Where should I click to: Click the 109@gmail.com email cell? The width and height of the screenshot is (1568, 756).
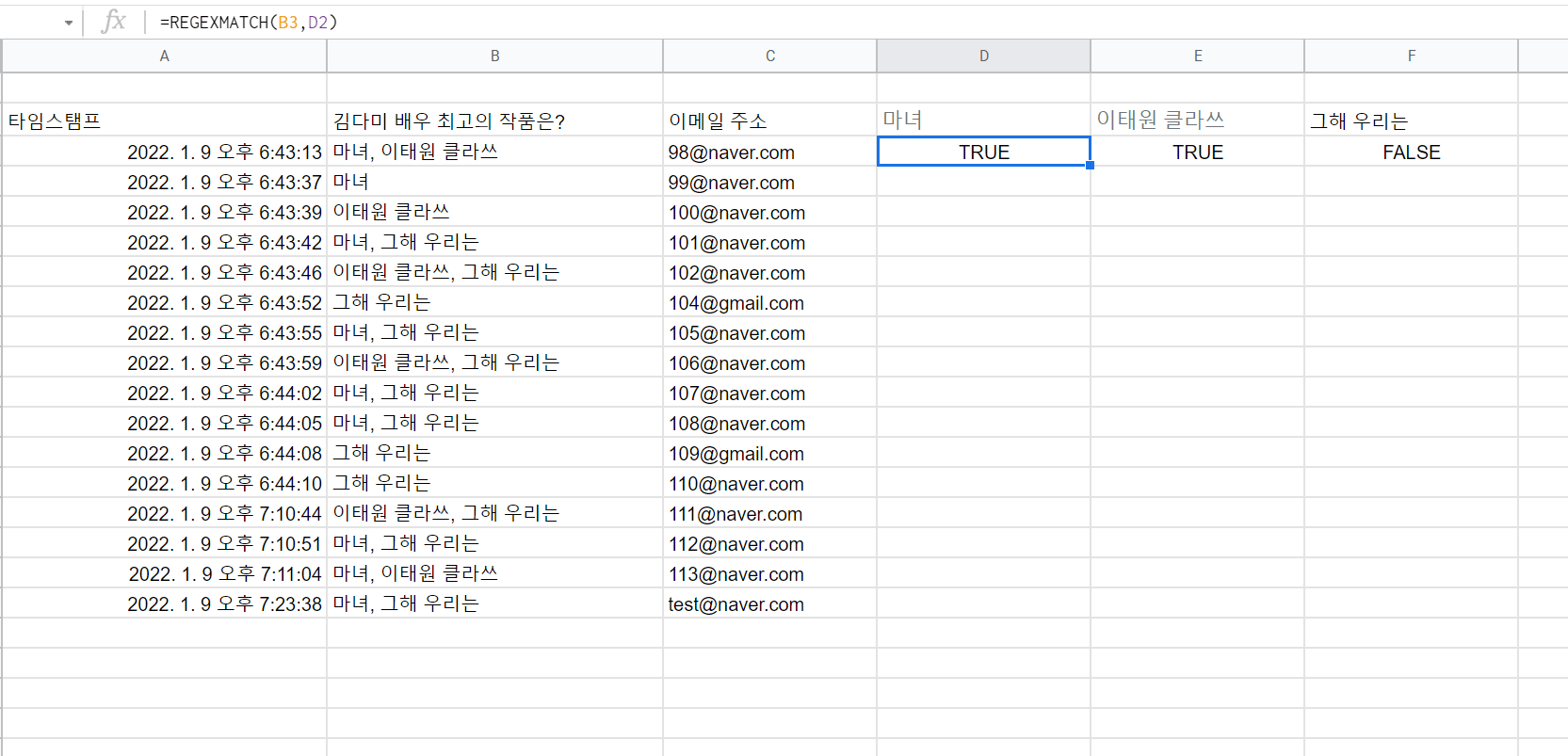[x=769, y=453]
